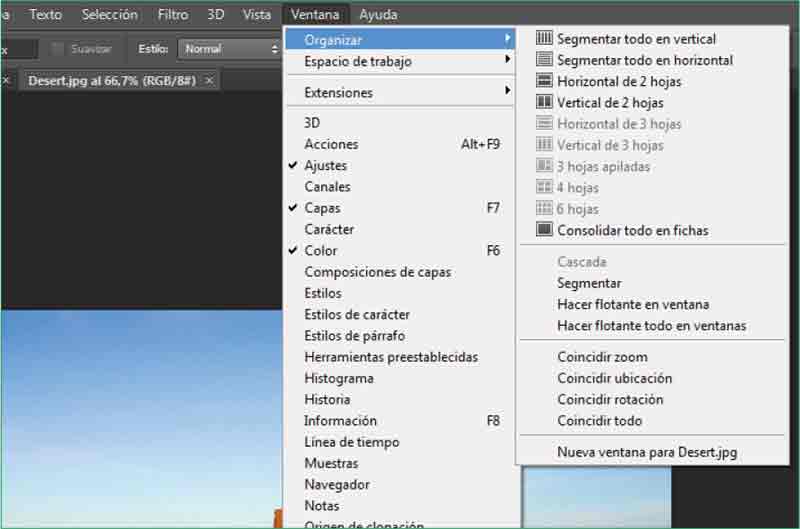Choose Coincidir zoom
This screenshot has height=529, width=800.
click(x=602, y=357)
